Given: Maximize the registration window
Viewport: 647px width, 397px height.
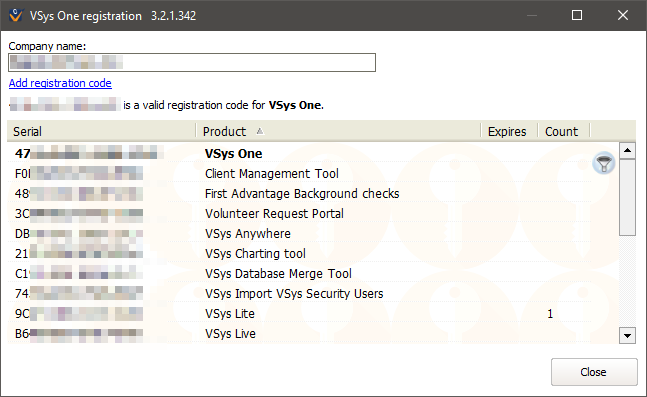Looking at the screenshot, I should point(577,15).
